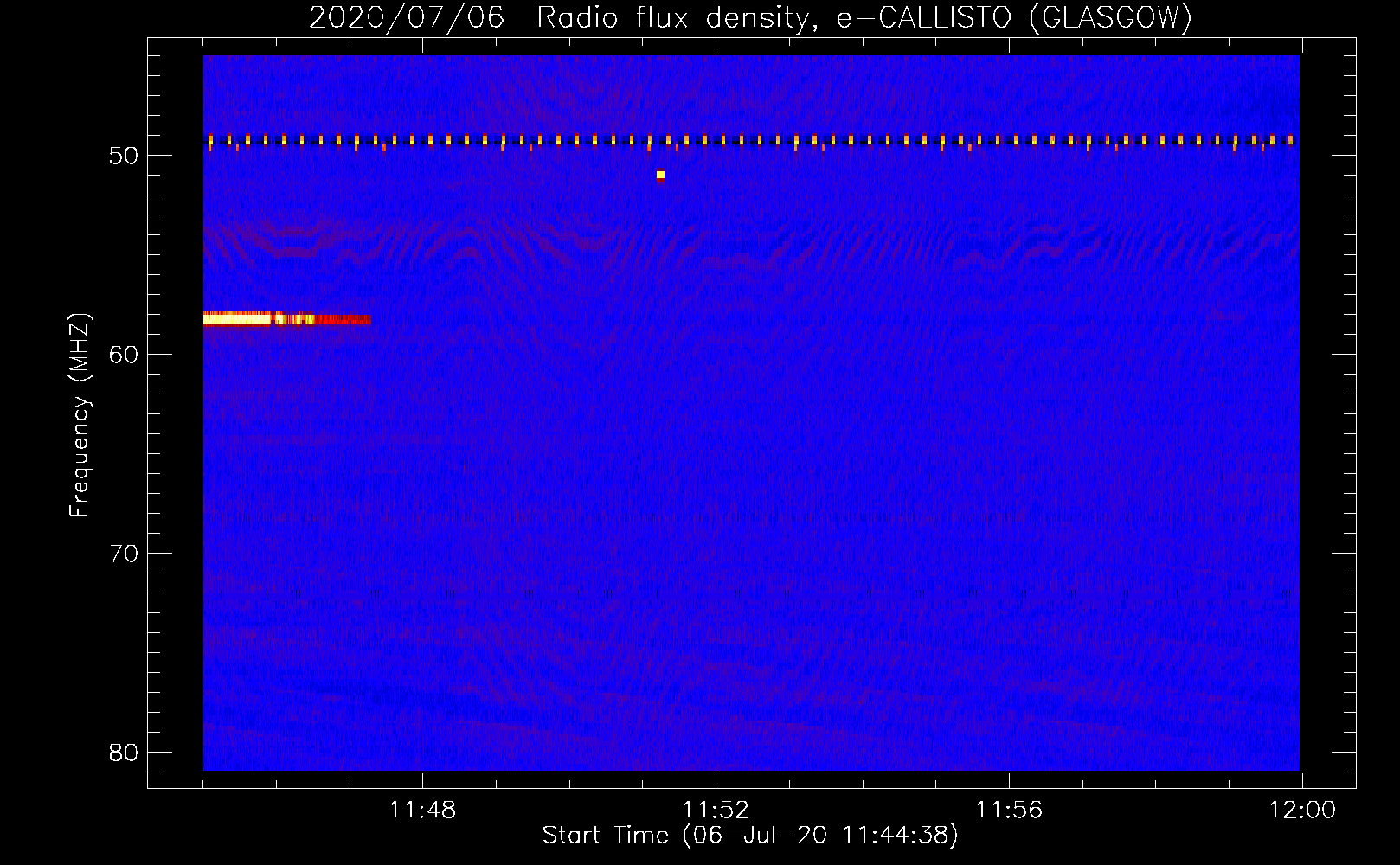
Task: Click the 80 frequency tick label
Action: 125,753
